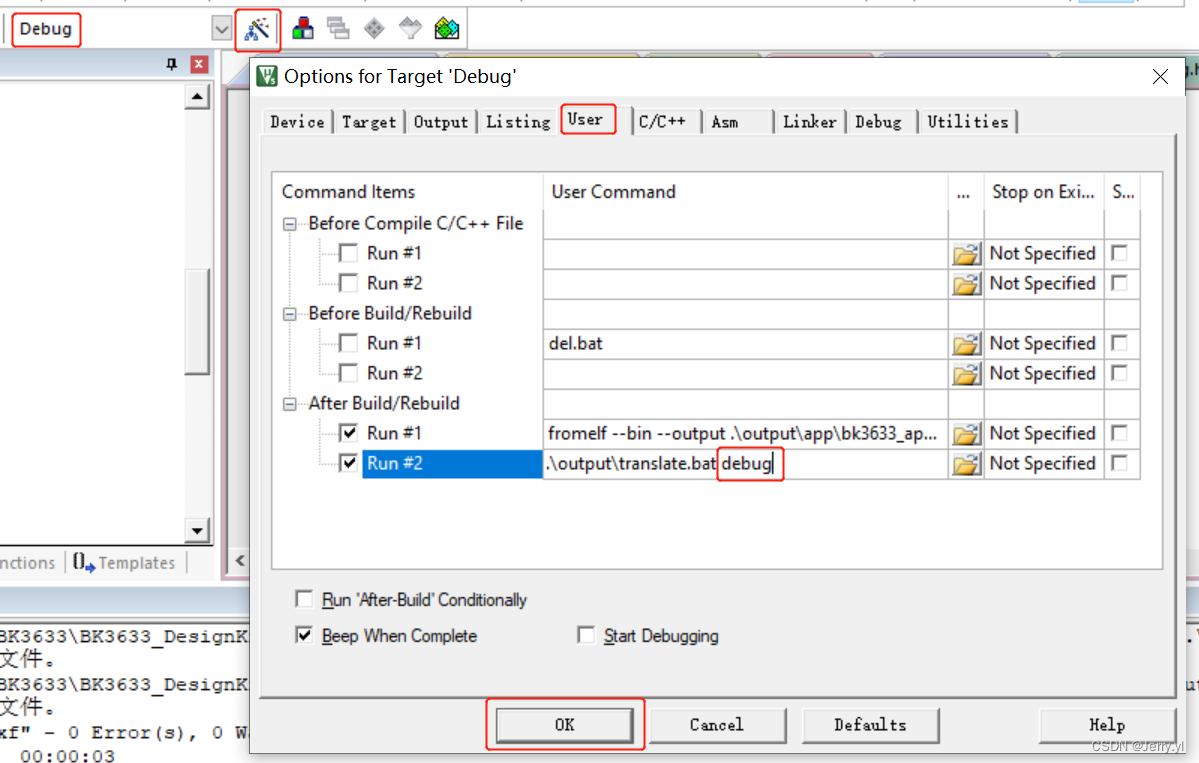Switch to the Listing tab
This screenshot has width=1199, height=763.
pyautogui.click(x=518, y=122)
